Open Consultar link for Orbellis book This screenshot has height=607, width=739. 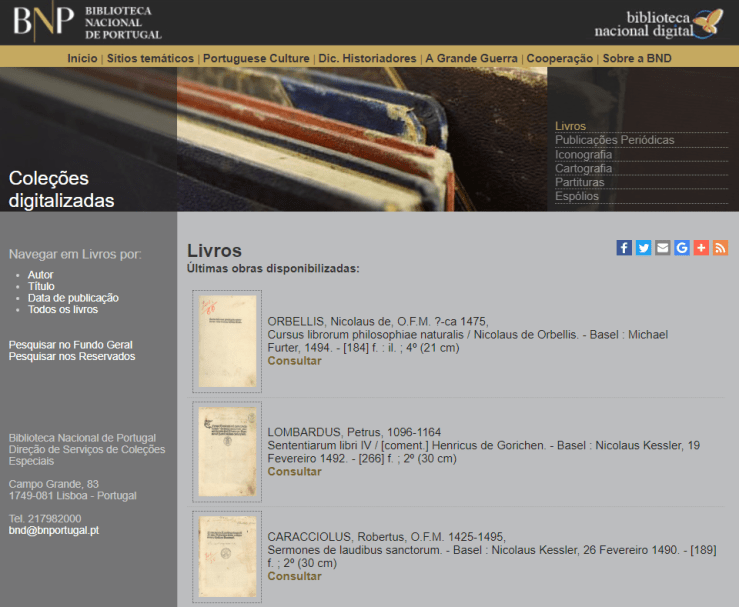point(294,361)
